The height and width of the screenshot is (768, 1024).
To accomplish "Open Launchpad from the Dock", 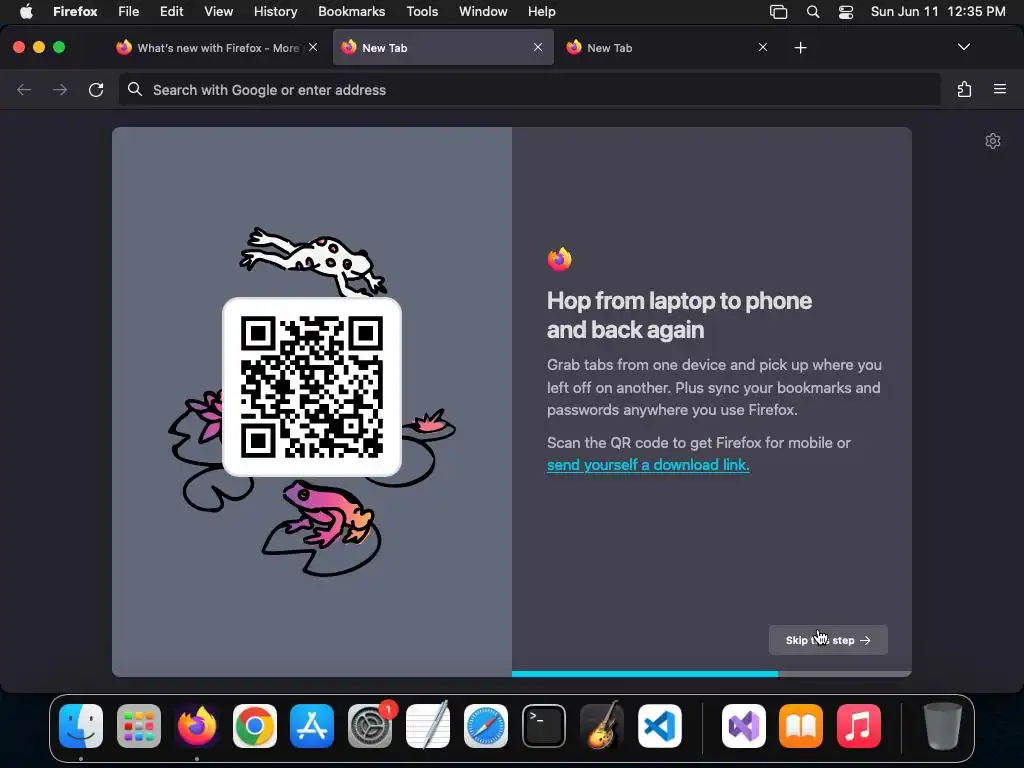I will [x=138, y=726].
